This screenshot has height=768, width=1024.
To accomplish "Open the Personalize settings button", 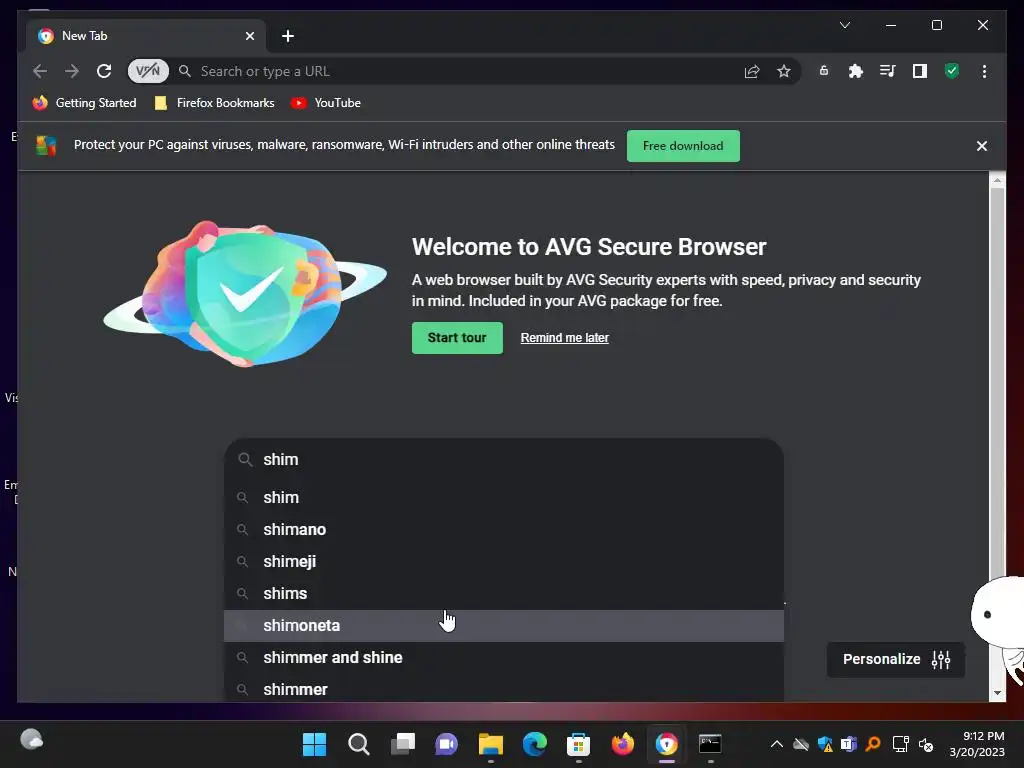I will (895, 660).
